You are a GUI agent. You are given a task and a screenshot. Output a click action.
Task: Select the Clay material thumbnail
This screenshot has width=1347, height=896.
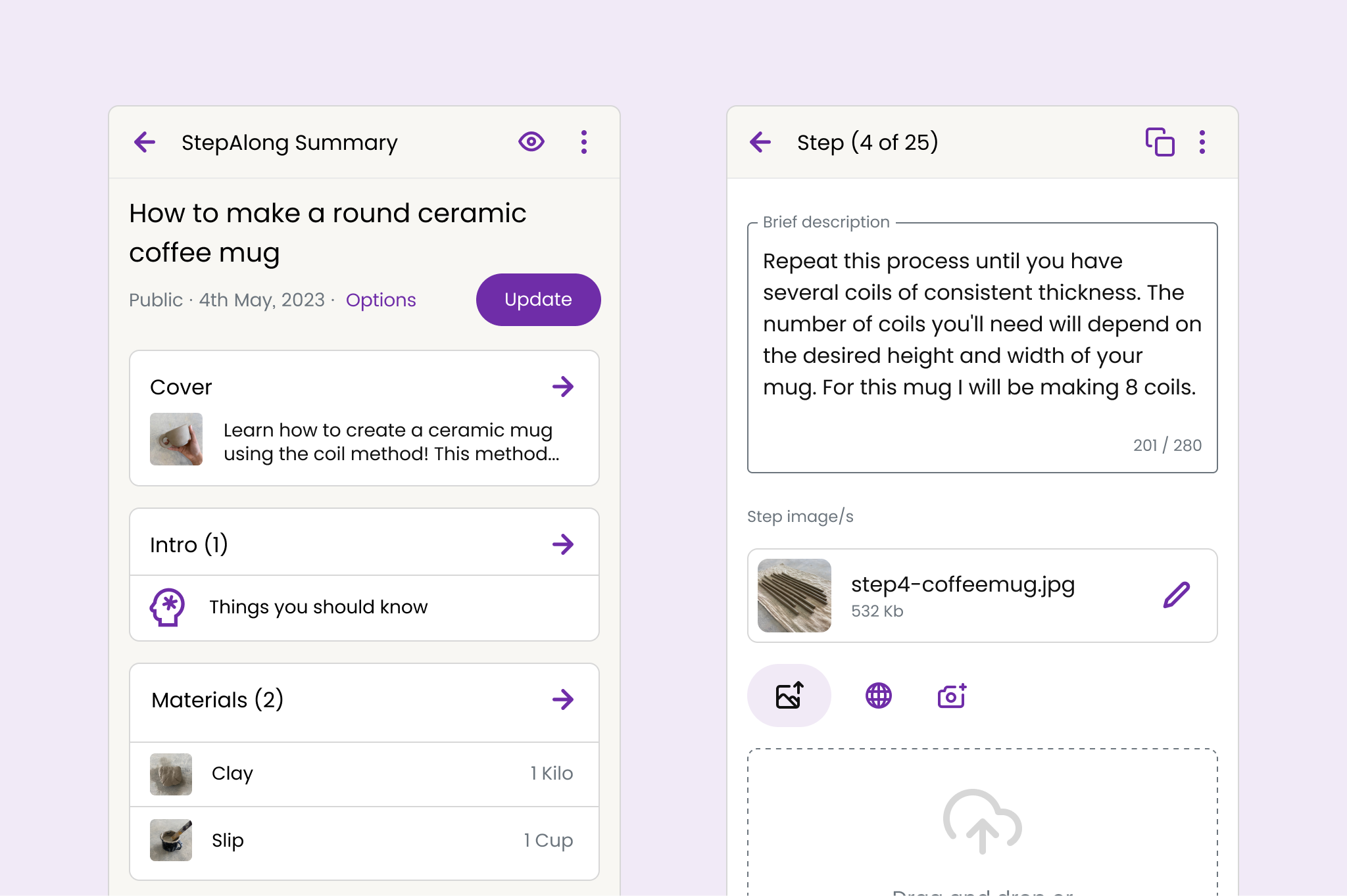170,774
